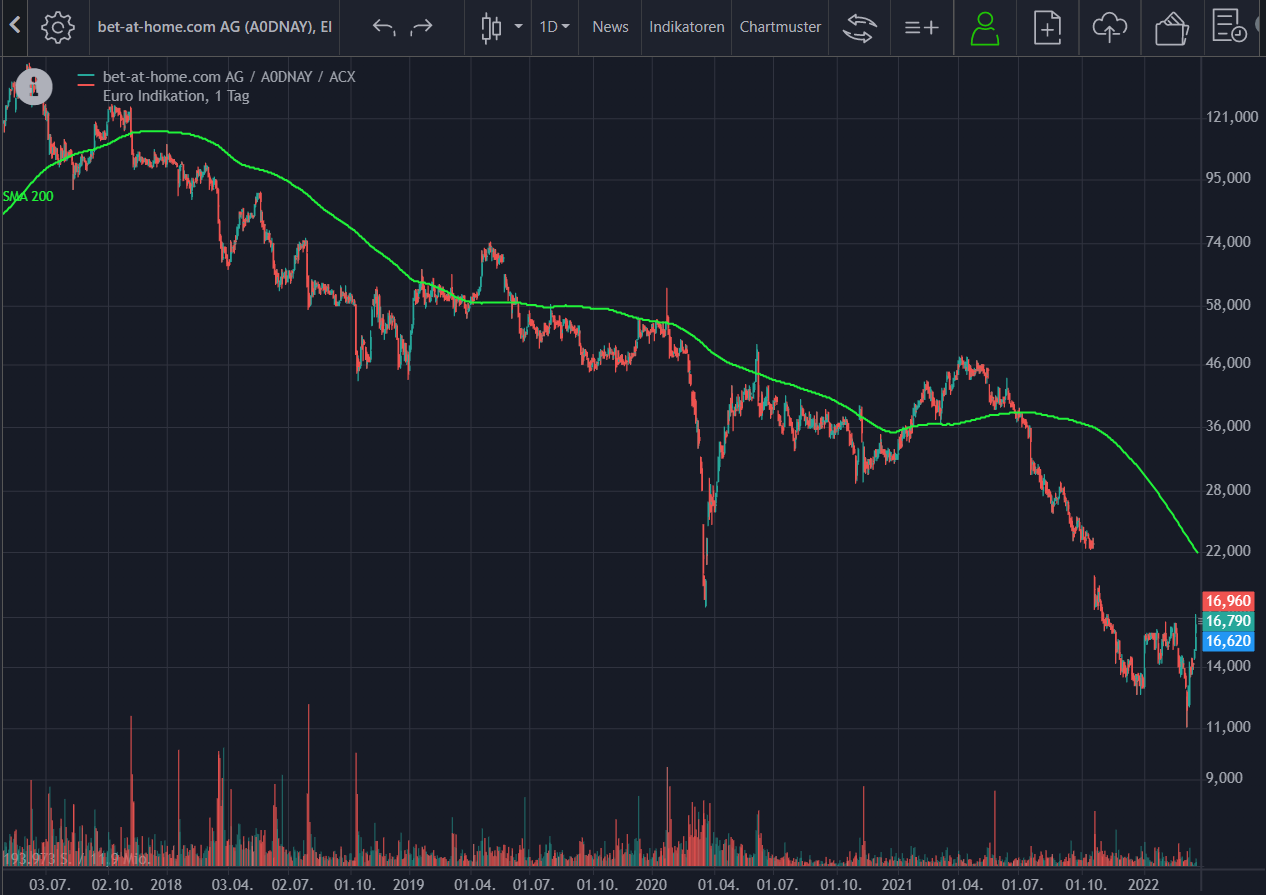Click the cloud upload icon

pos(1110,28)
